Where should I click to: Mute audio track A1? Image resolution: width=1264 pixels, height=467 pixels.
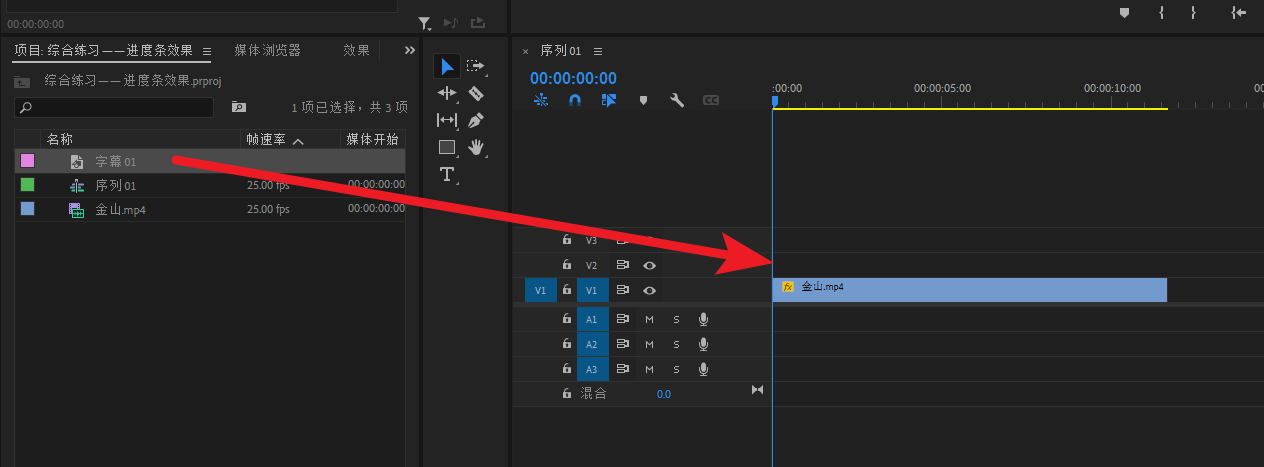tap(649, 319)
